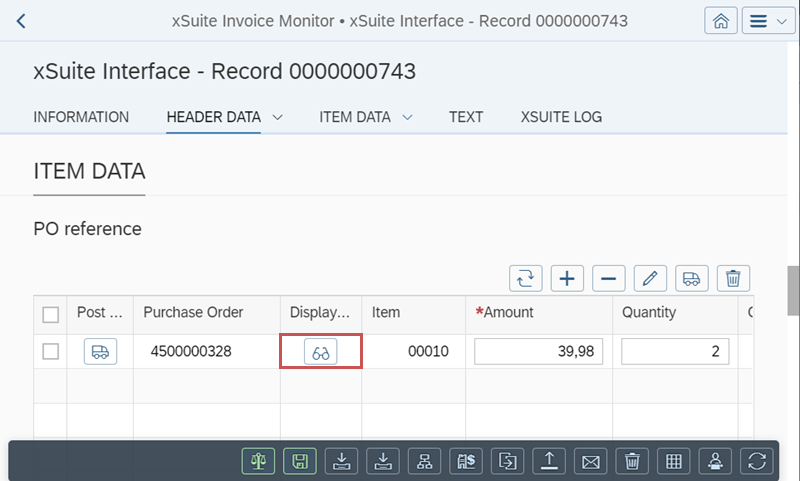Open the XSUITE LOG tab
Screen dimensions: 800x481
[x=561, y=117]
